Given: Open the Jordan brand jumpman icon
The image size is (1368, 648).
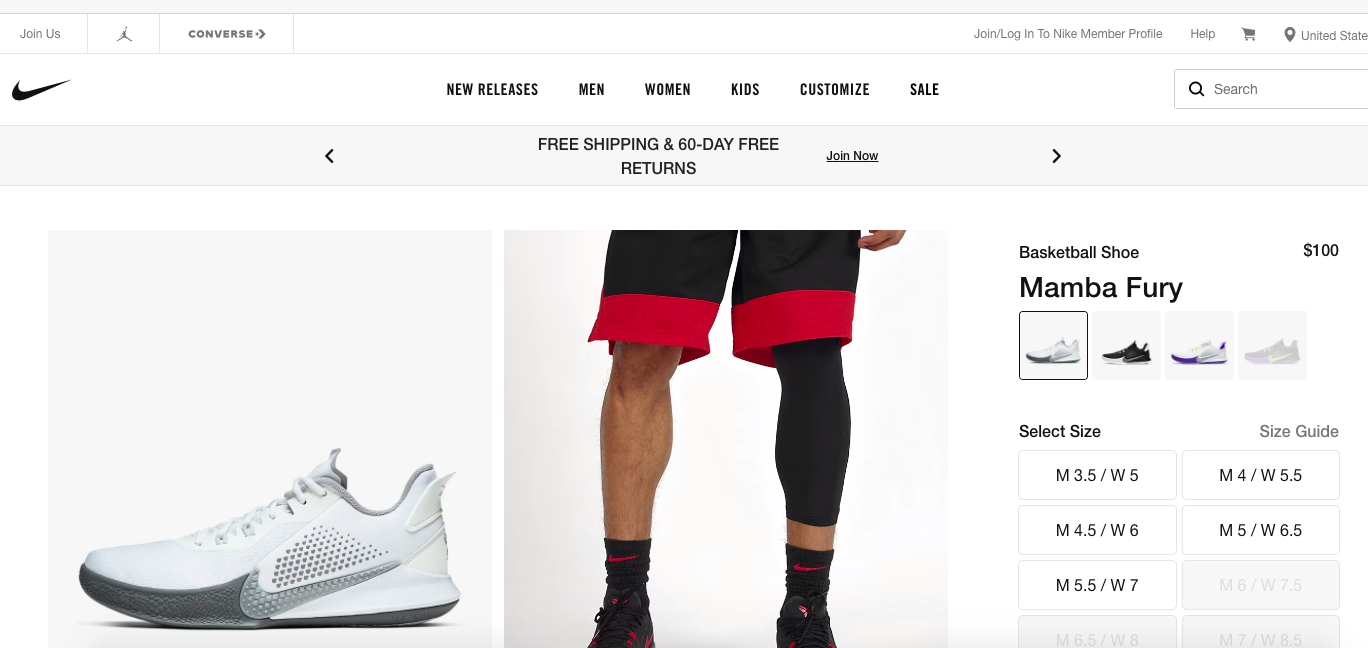Looking at the screenshot, I should 124,34.
